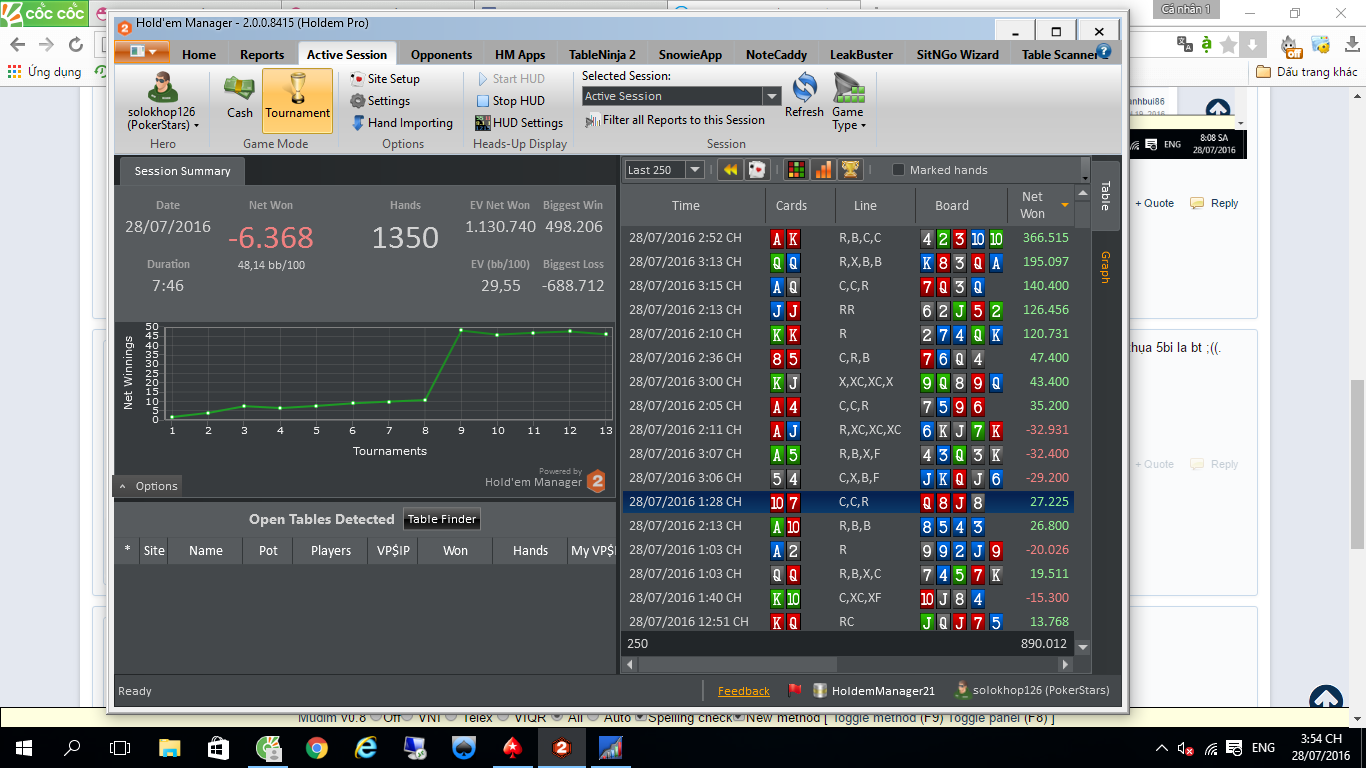
Task: Open the NoteCaddy tab
Action: (x=776, y=55)
